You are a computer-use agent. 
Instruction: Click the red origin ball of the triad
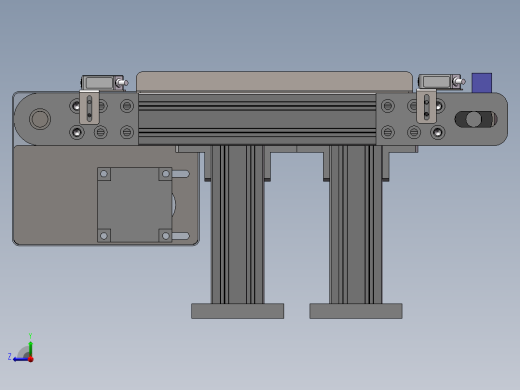31,359
